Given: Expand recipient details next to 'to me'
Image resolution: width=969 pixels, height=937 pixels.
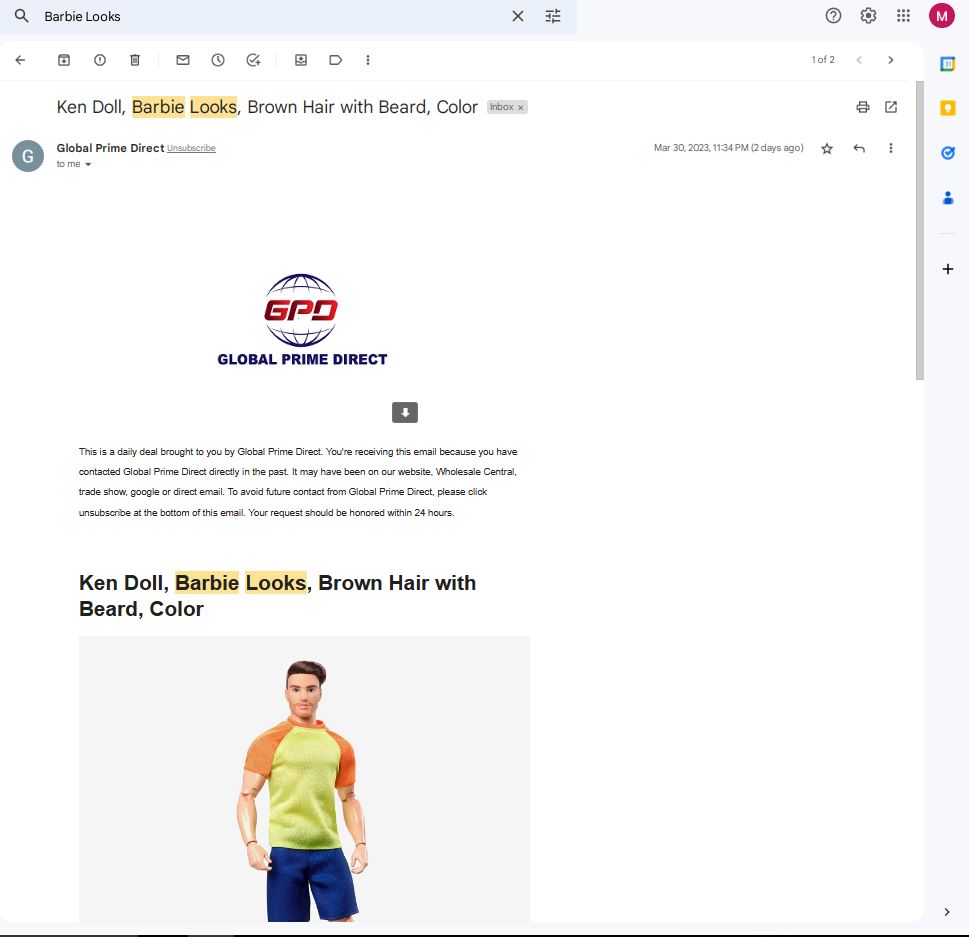Looking at the screenshot, I should (88, 164).
